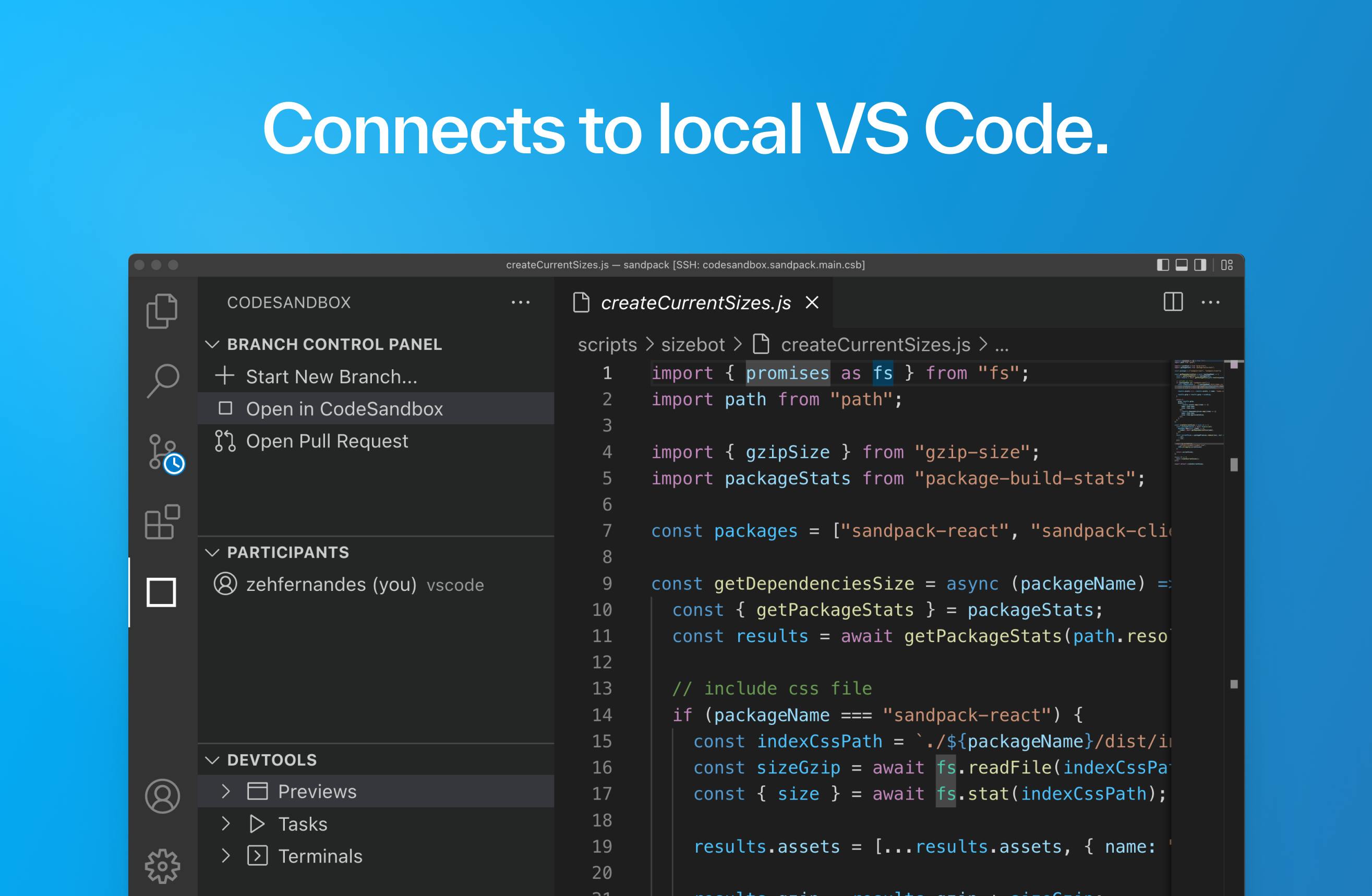The image size is (1372, 896).
Task: Click "indexCssPath" declaration on line 15
Action: tap(819, 741)
